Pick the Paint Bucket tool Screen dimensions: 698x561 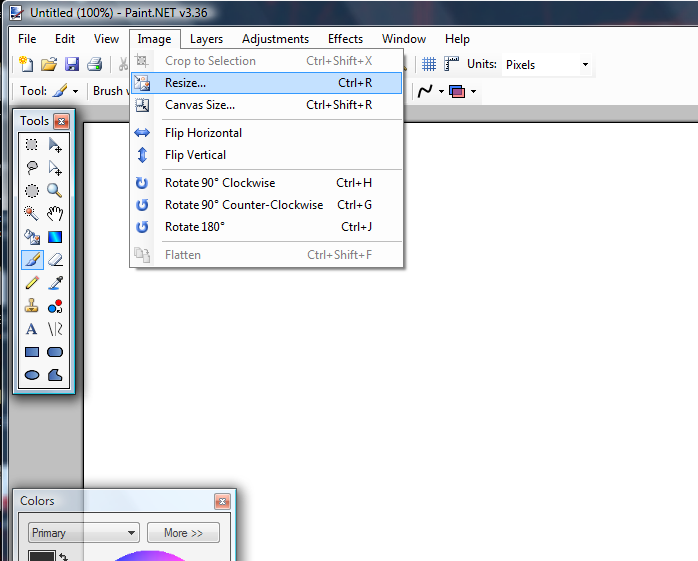[32, 237]
